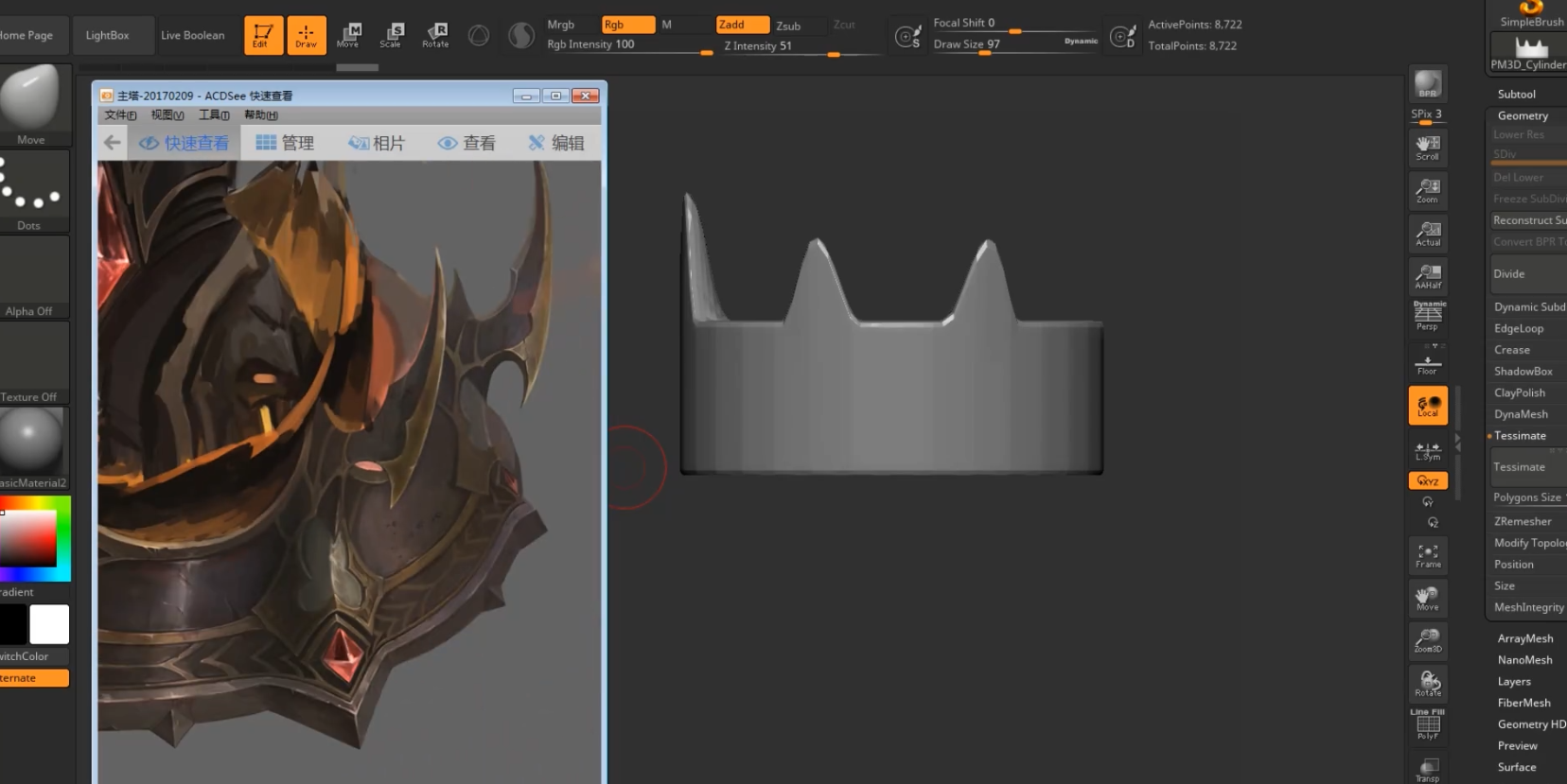
Task: Open ACDSee 文件 menu
Action: point(120,115)
